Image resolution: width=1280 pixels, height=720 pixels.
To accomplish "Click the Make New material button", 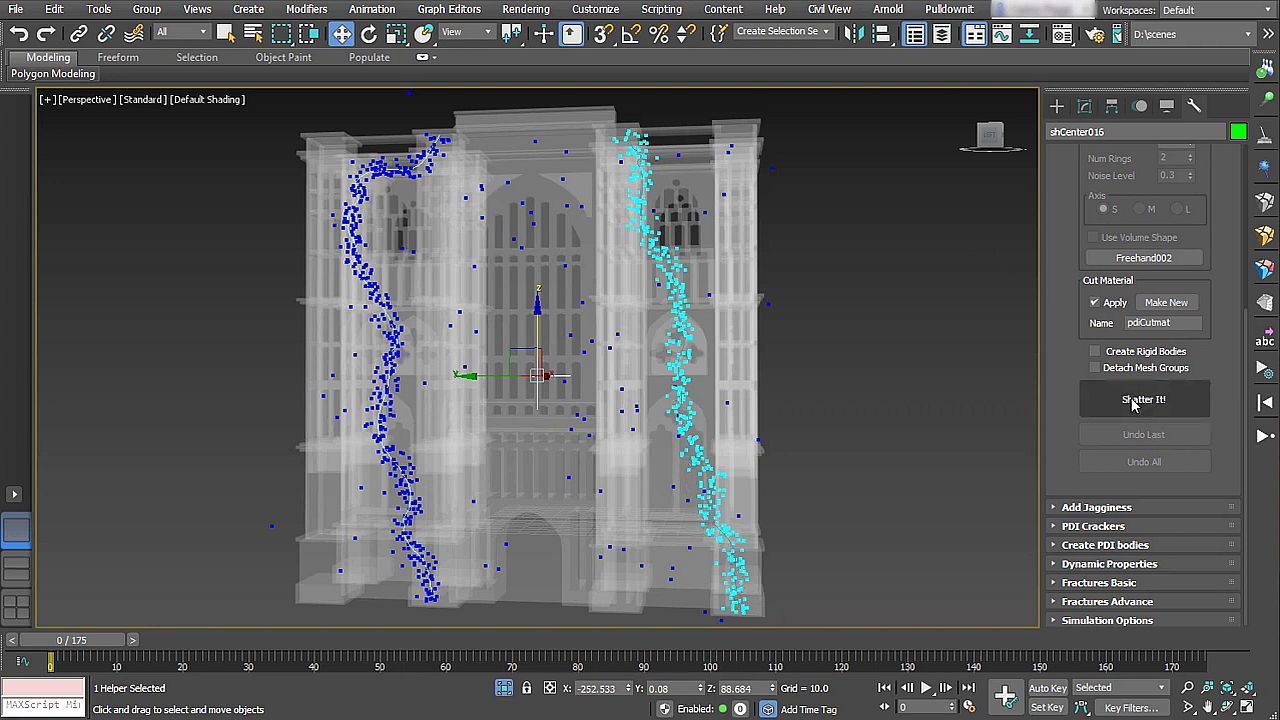I will [x=1166, y=303].
